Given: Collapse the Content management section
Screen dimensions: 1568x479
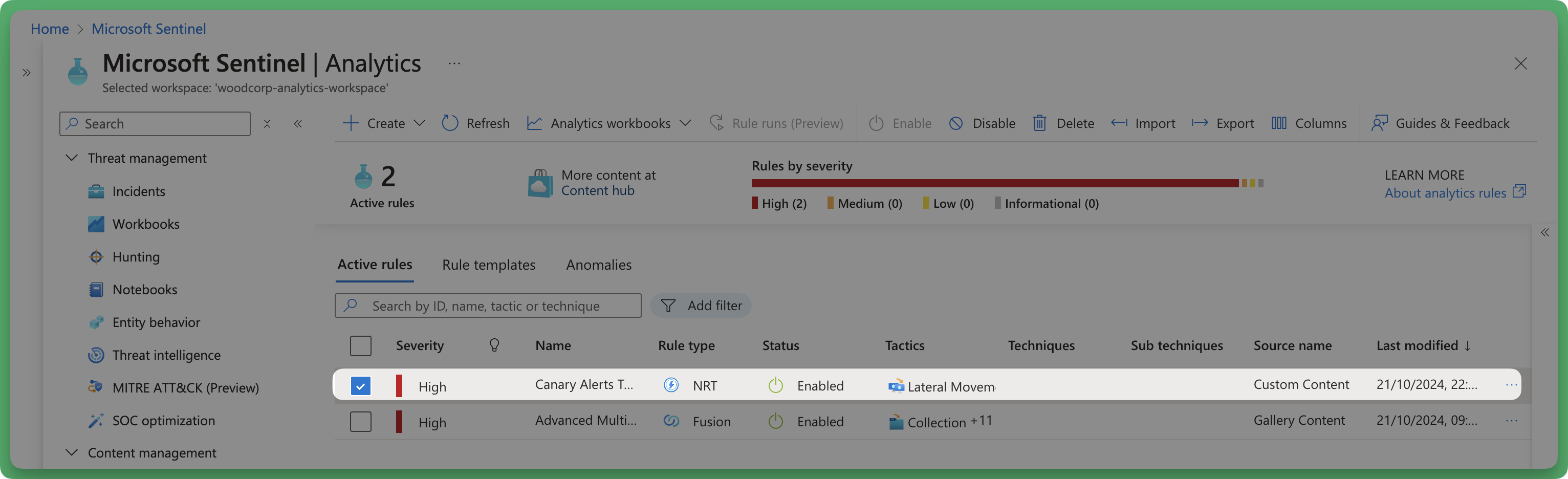Looking at the screenshot, I should point(71,452).
